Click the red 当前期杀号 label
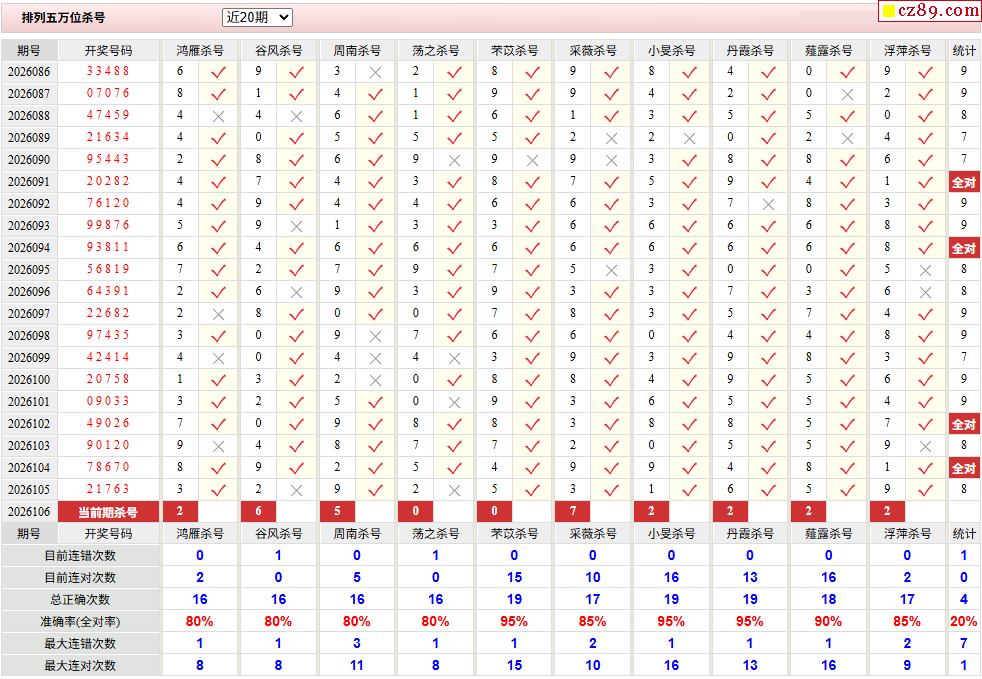 click(x=108, y=512)
